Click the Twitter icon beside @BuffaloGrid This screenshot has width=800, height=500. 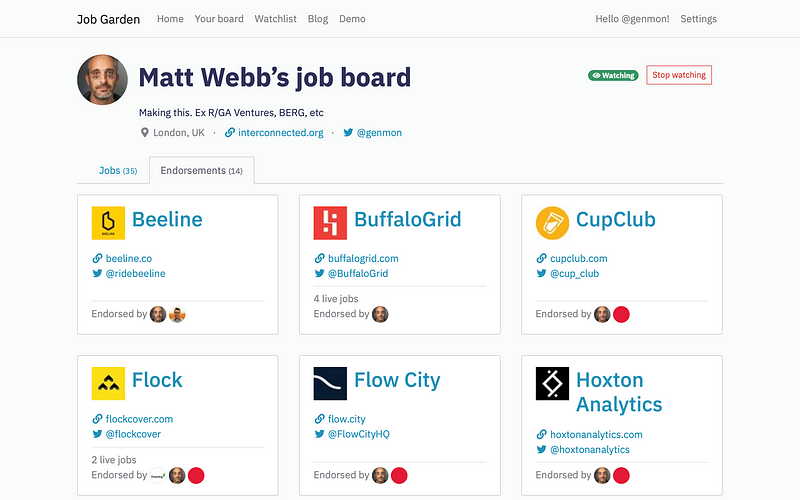coord(319,273)
